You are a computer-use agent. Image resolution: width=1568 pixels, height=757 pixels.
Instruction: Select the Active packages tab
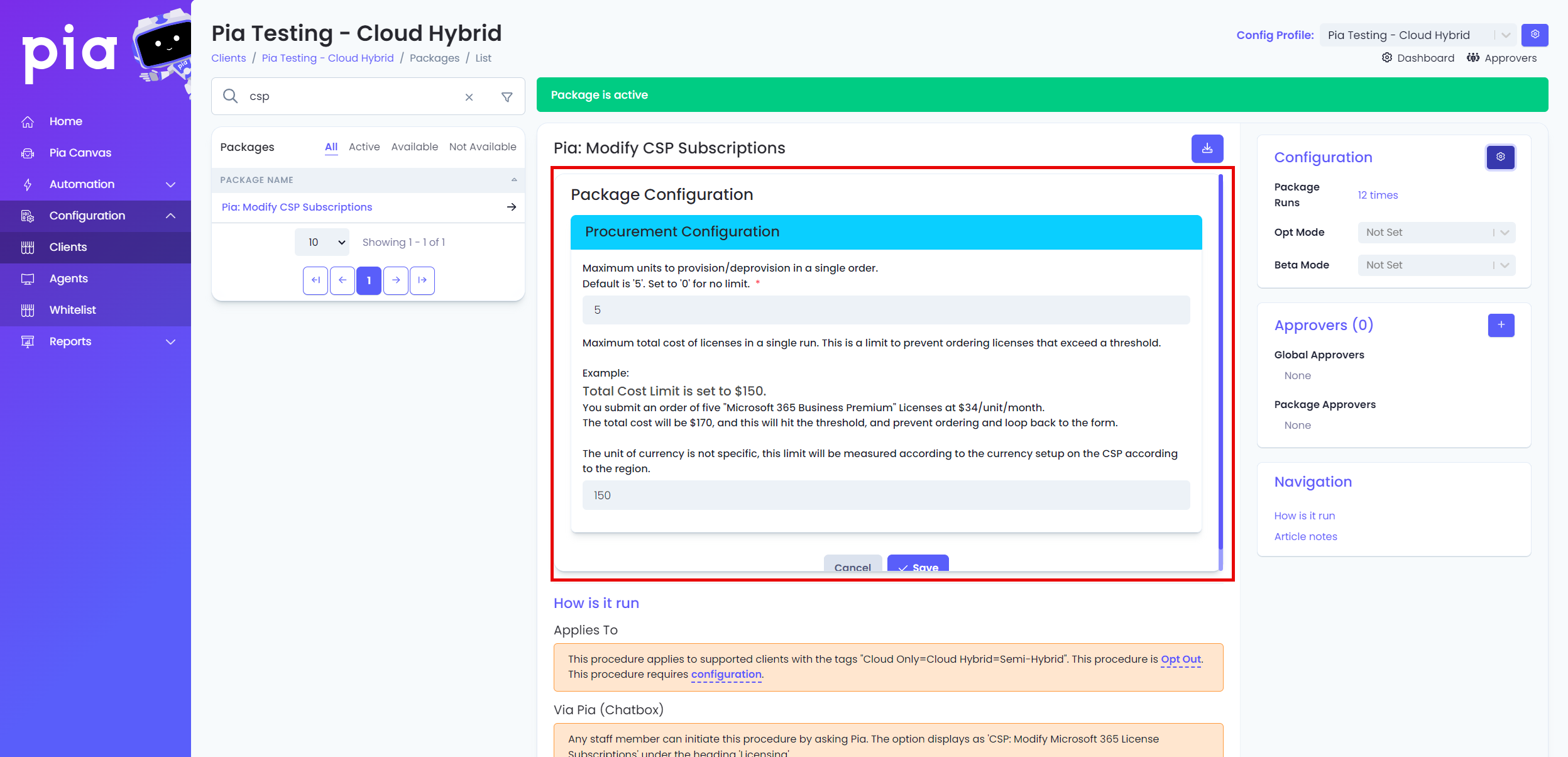coord(365,146)
